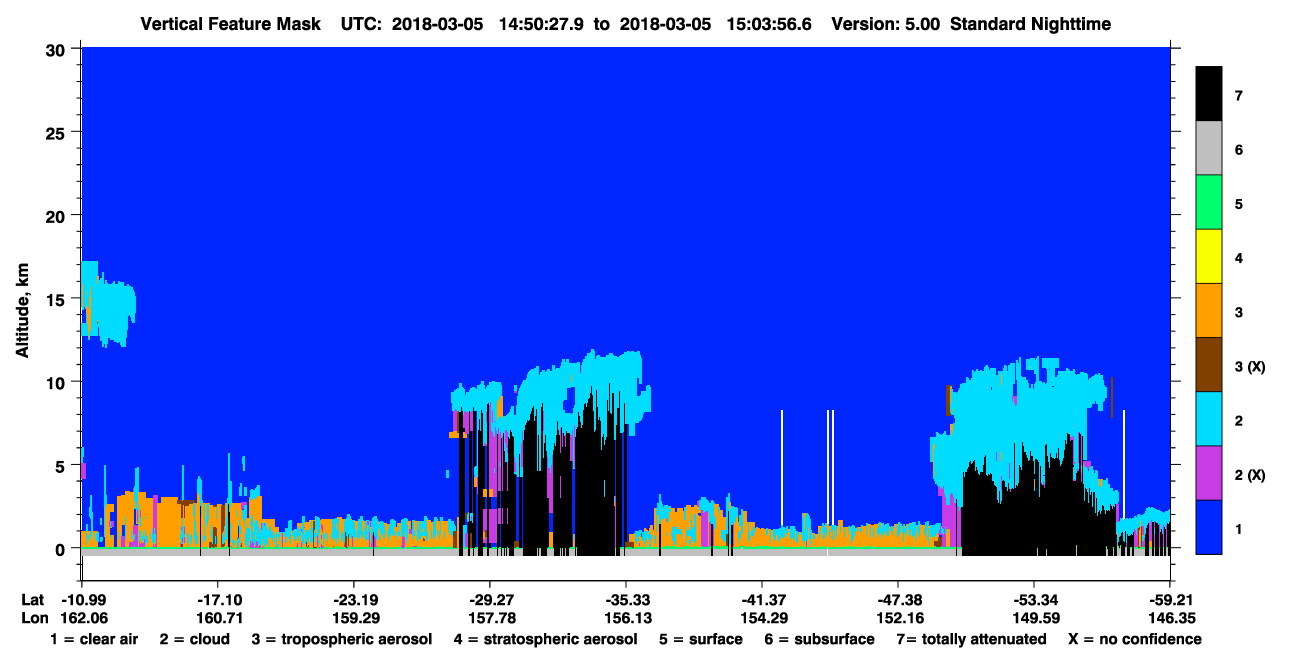Click the yellow stratospheric aerosol swatch
Screen dimensions: 1300x667
(x=1208, y=257)
